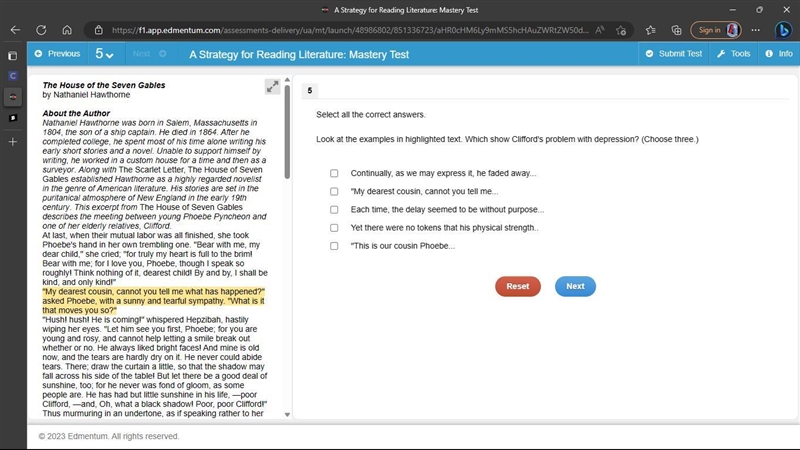
Task: Check 'Continually, as we may express it' answer
Action: point(334,173)
